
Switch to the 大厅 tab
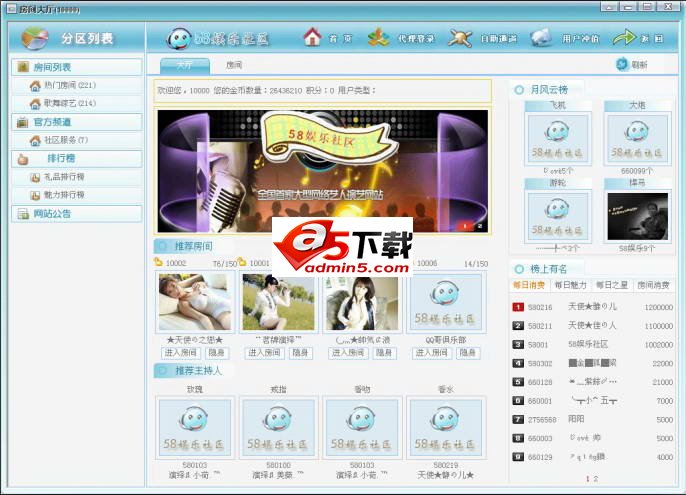click(185, 65)
